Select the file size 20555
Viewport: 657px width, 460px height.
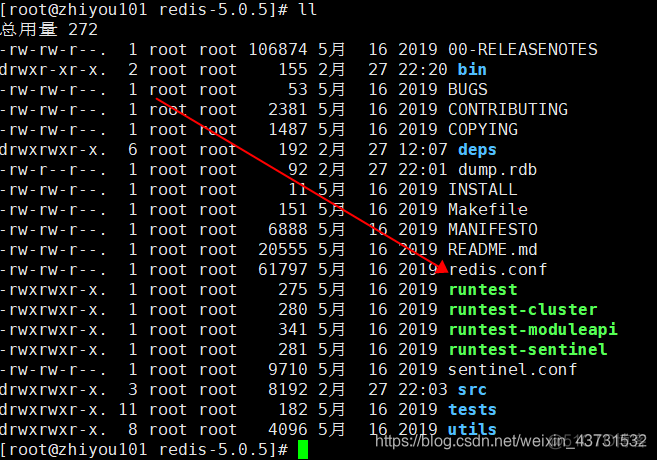pos(283,249)
